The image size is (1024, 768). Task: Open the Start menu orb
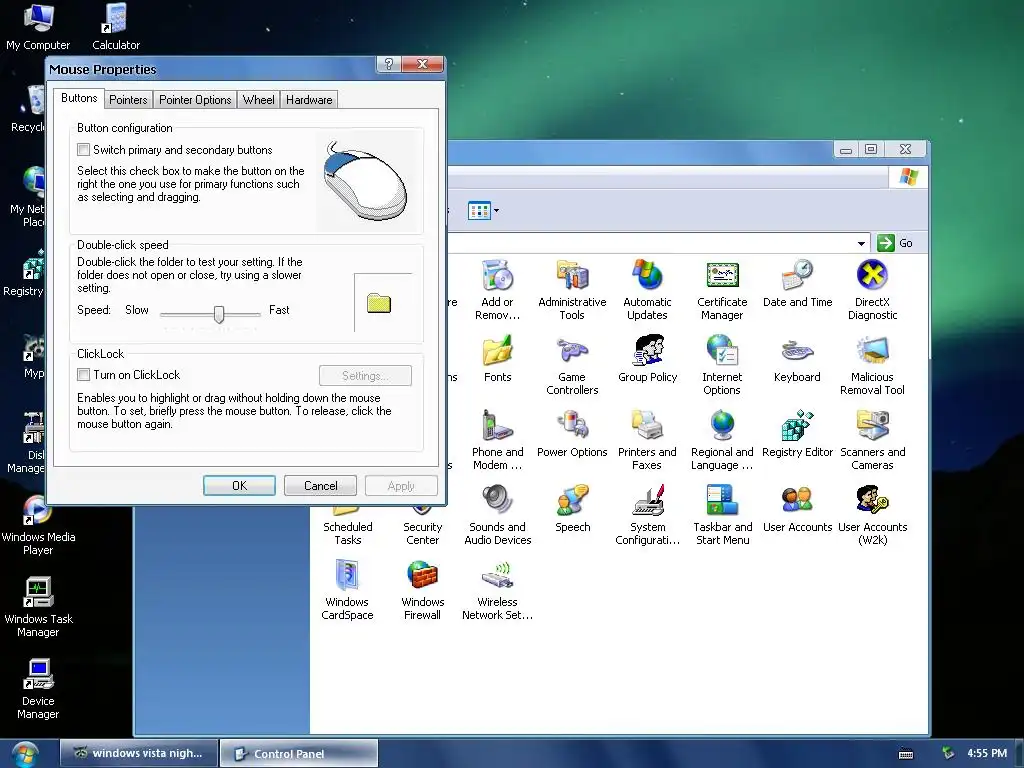24,754
